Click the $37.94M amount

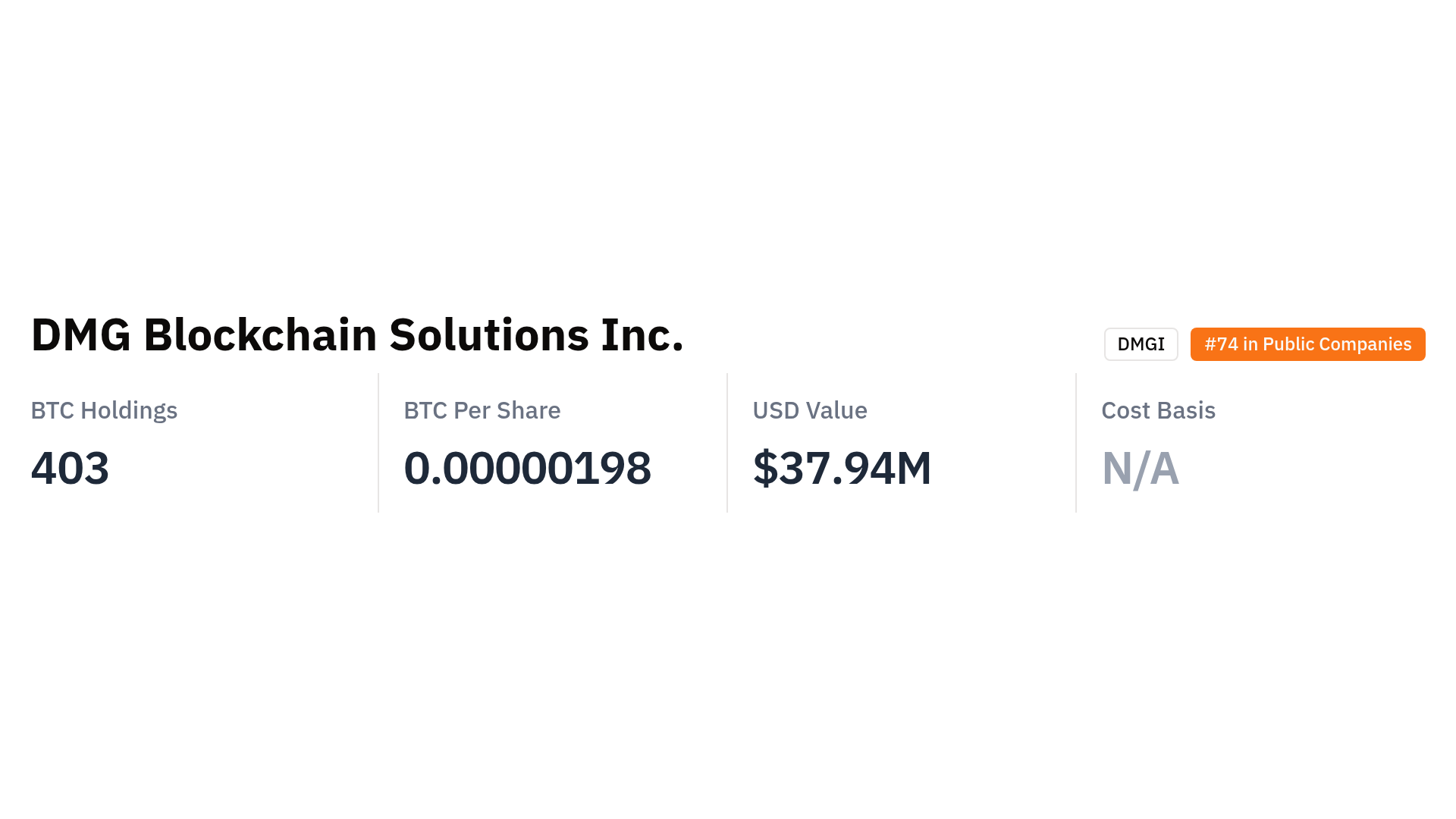click(x=842, y=468)
